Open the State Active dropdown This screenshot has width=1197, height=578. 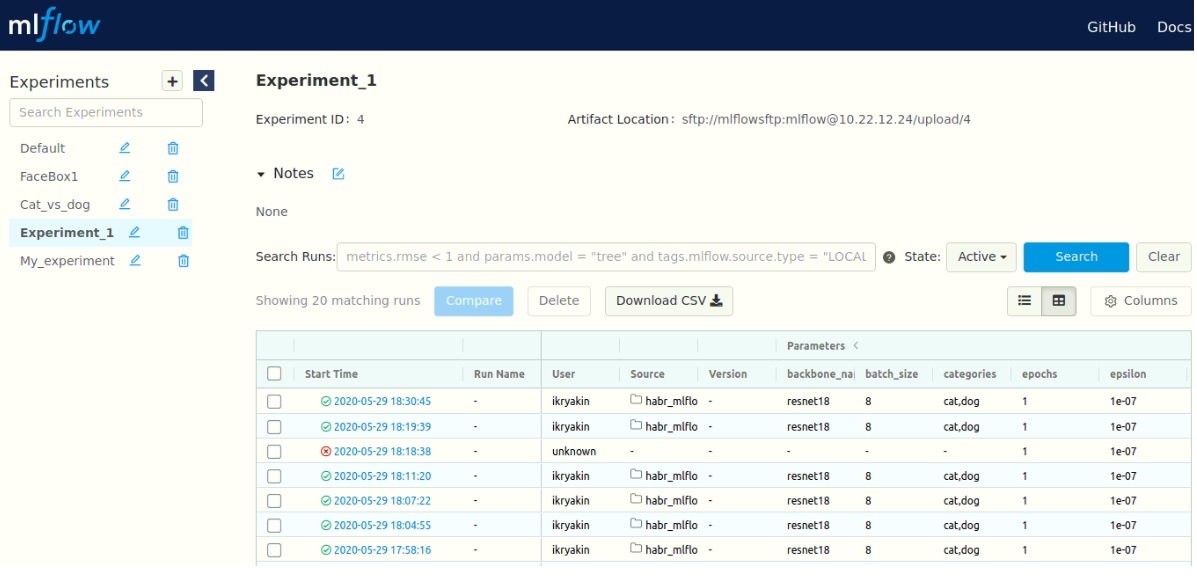981,257
